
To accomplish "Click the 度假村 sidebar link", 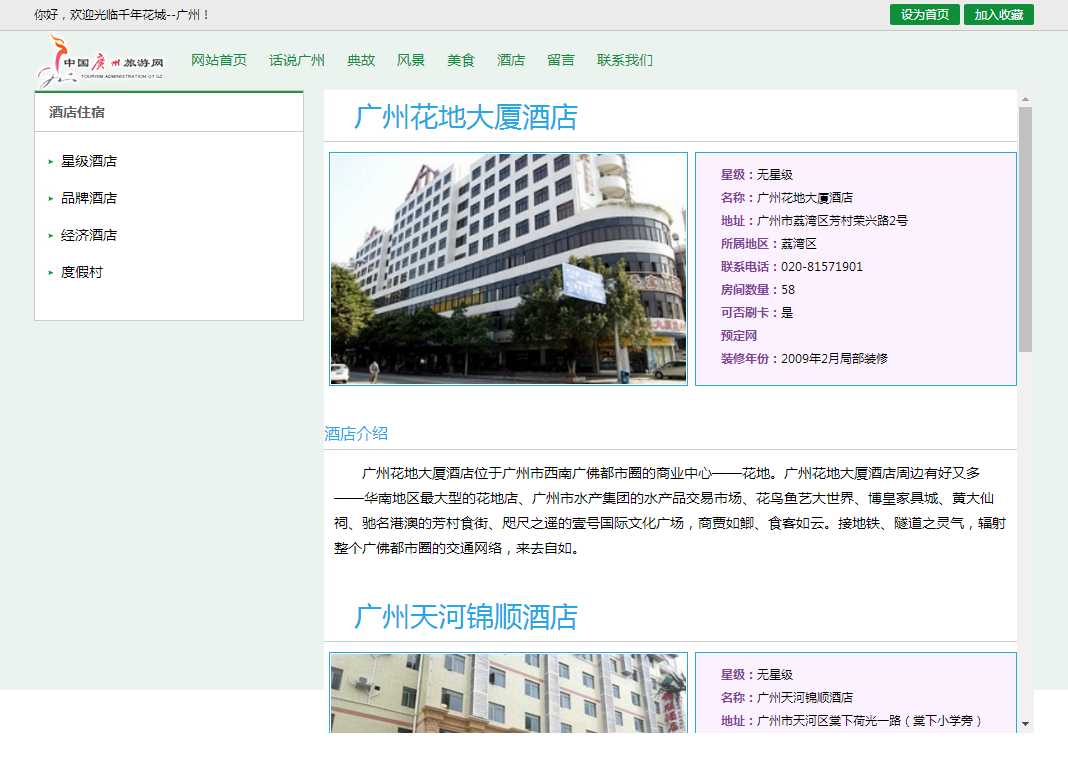I will (x=82, y=272).
